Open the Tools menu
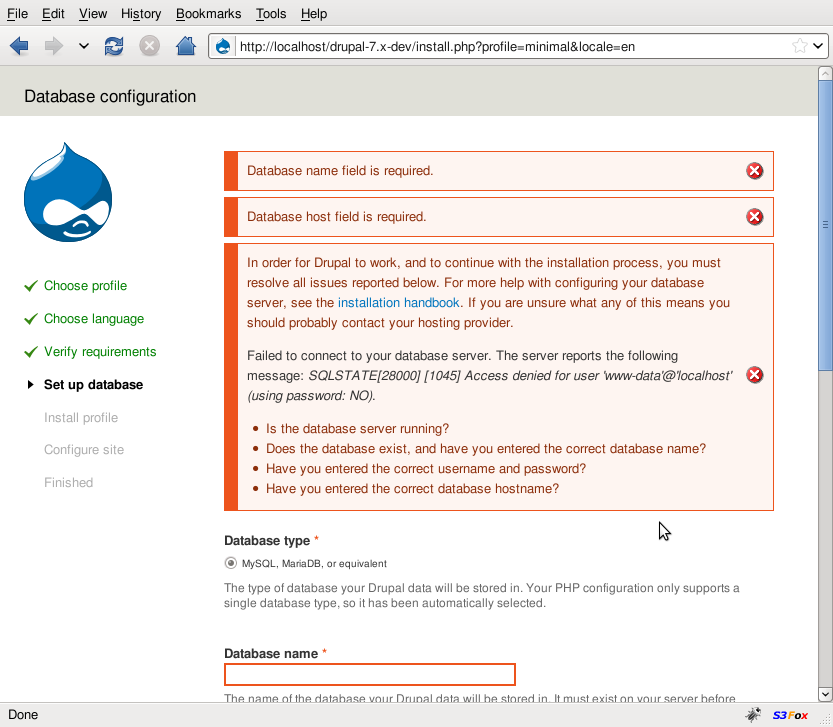The image size is (833, 727). [270, 14]
